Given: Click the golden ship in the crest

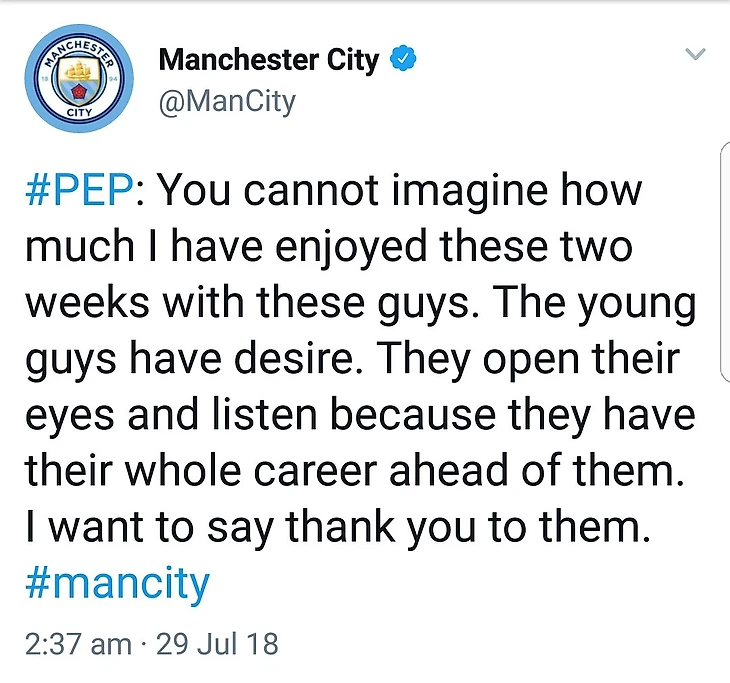Looking at the screenshot, I should click(x=79, y=71).
